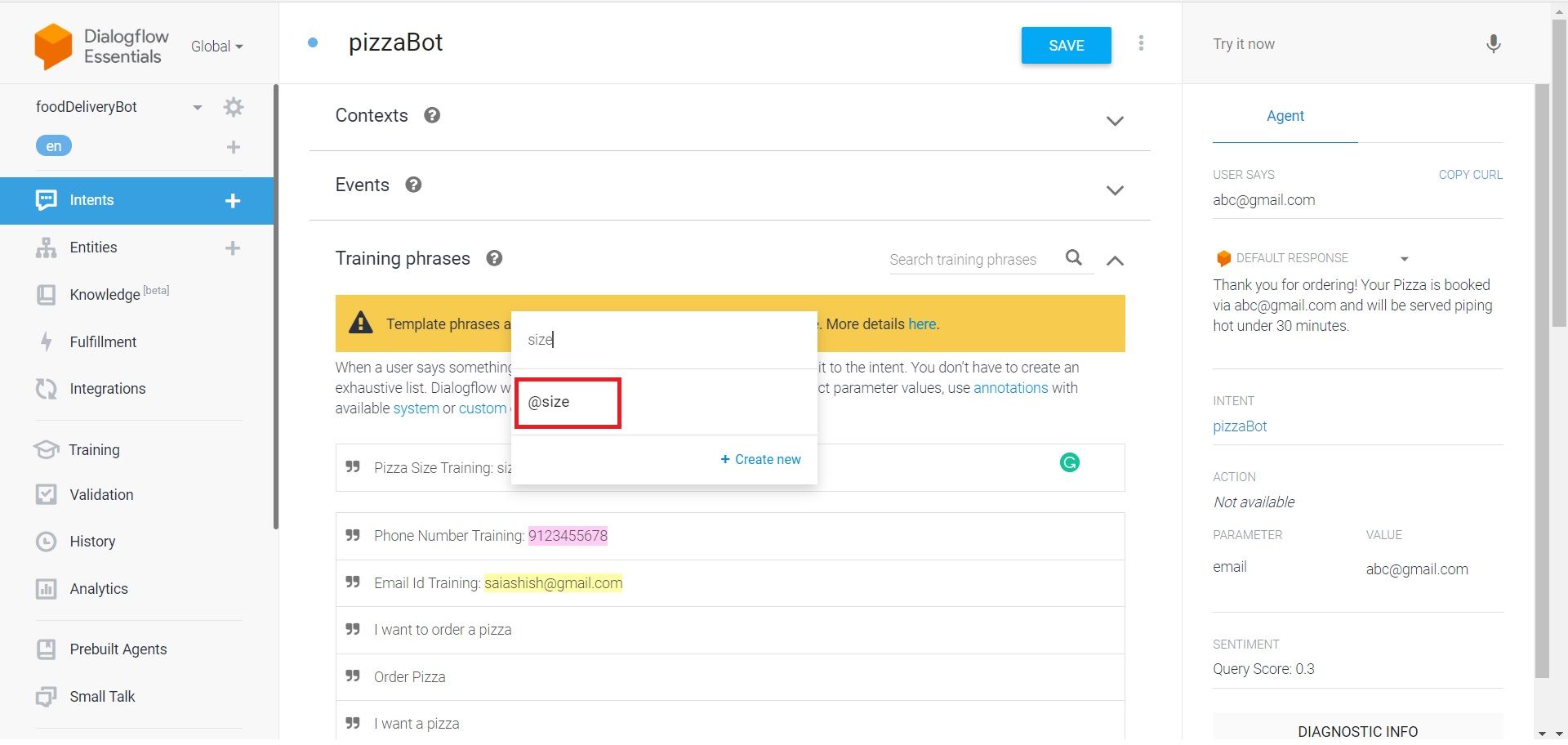The height and width of the screenshot is (745, 1568).
Task: Add a language with the plus icon
Action: click(x=234, y=147)
